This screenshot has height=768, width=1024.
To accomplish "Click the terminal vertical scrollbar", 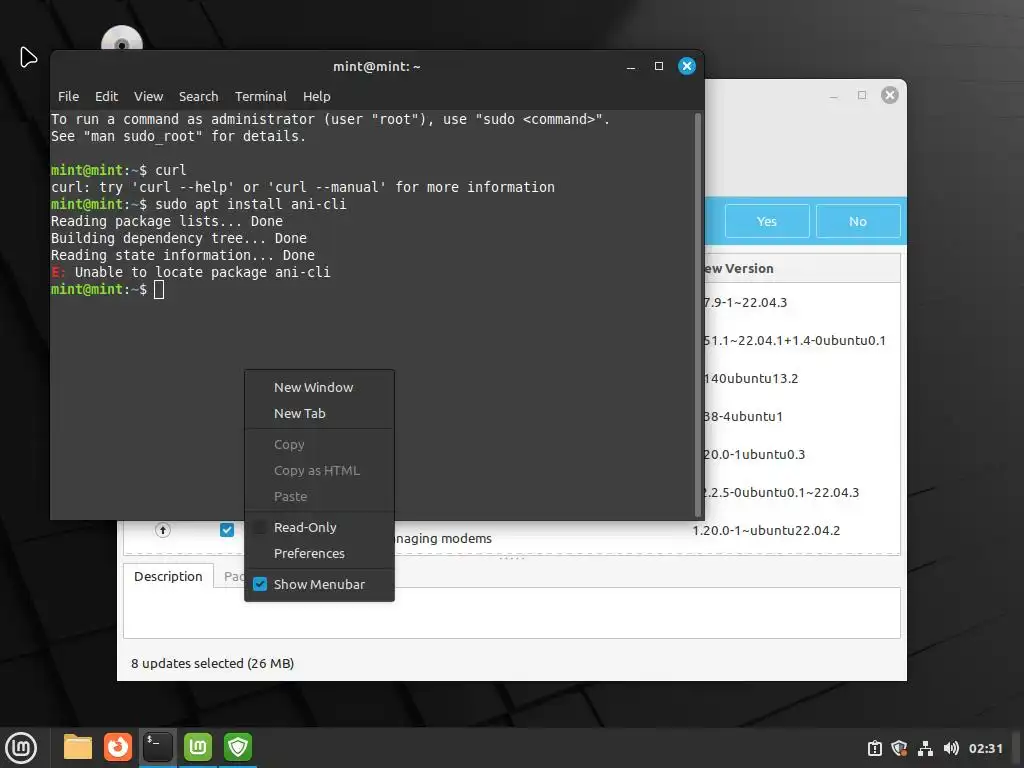I will pos(697,314).
